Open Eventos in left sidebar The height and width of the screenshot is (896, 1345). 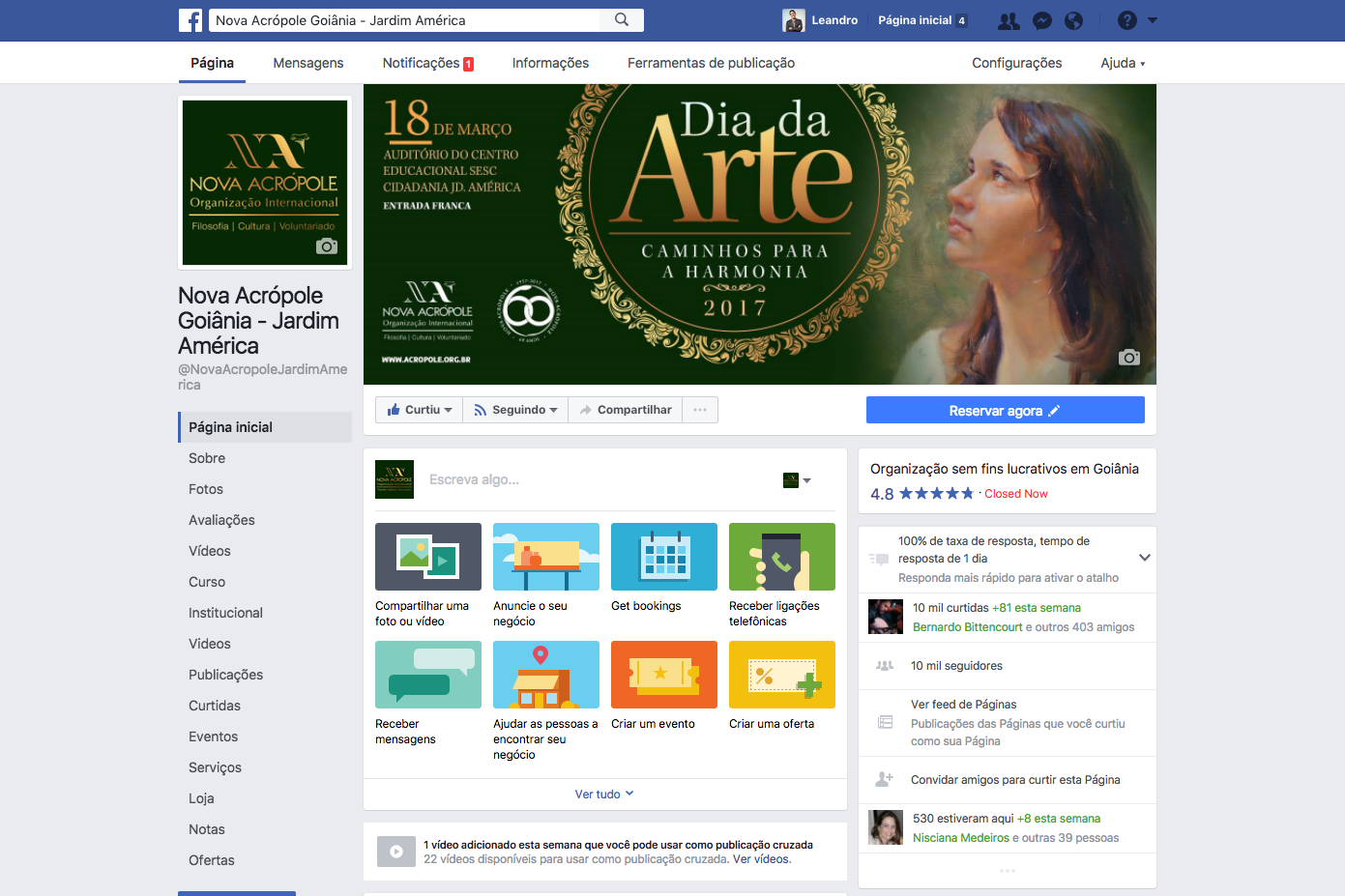click(213, 737)
